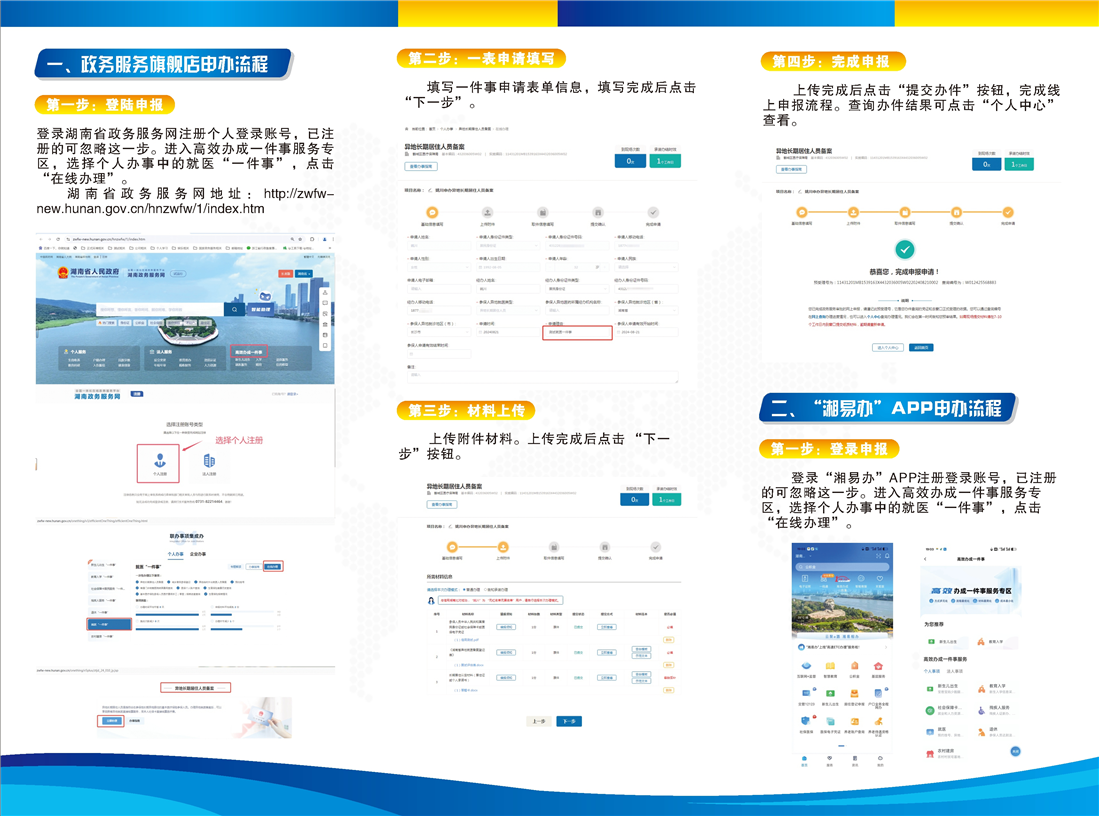Image resolution: width=1099 pixels, height=816 pixels.
Task: Open the 申请时间 date picker
Action: [x=508, y=332]
